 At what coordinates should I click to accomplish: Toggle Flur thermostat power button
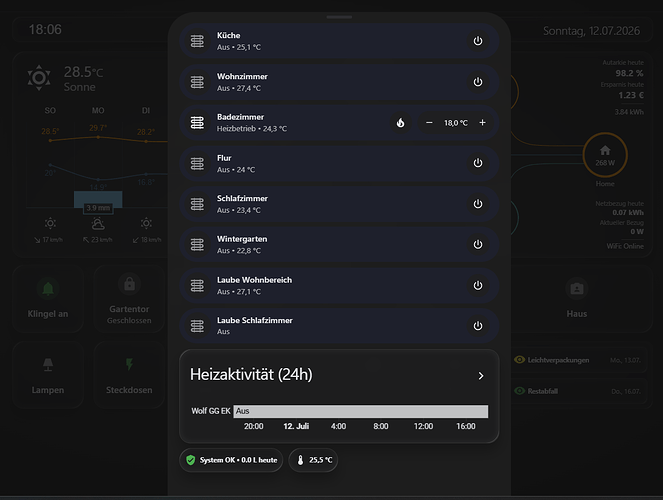(477, 163)
